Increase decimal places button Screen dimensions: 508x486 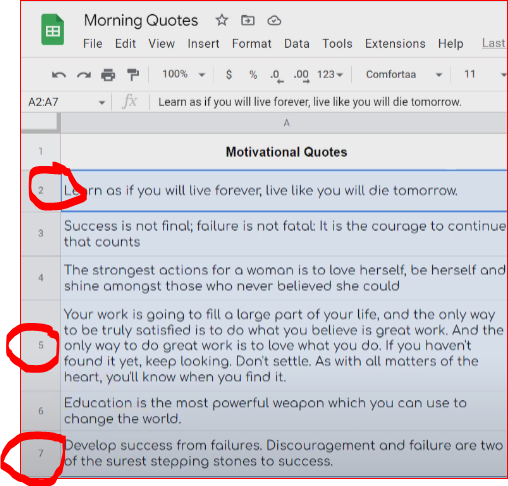301,76
